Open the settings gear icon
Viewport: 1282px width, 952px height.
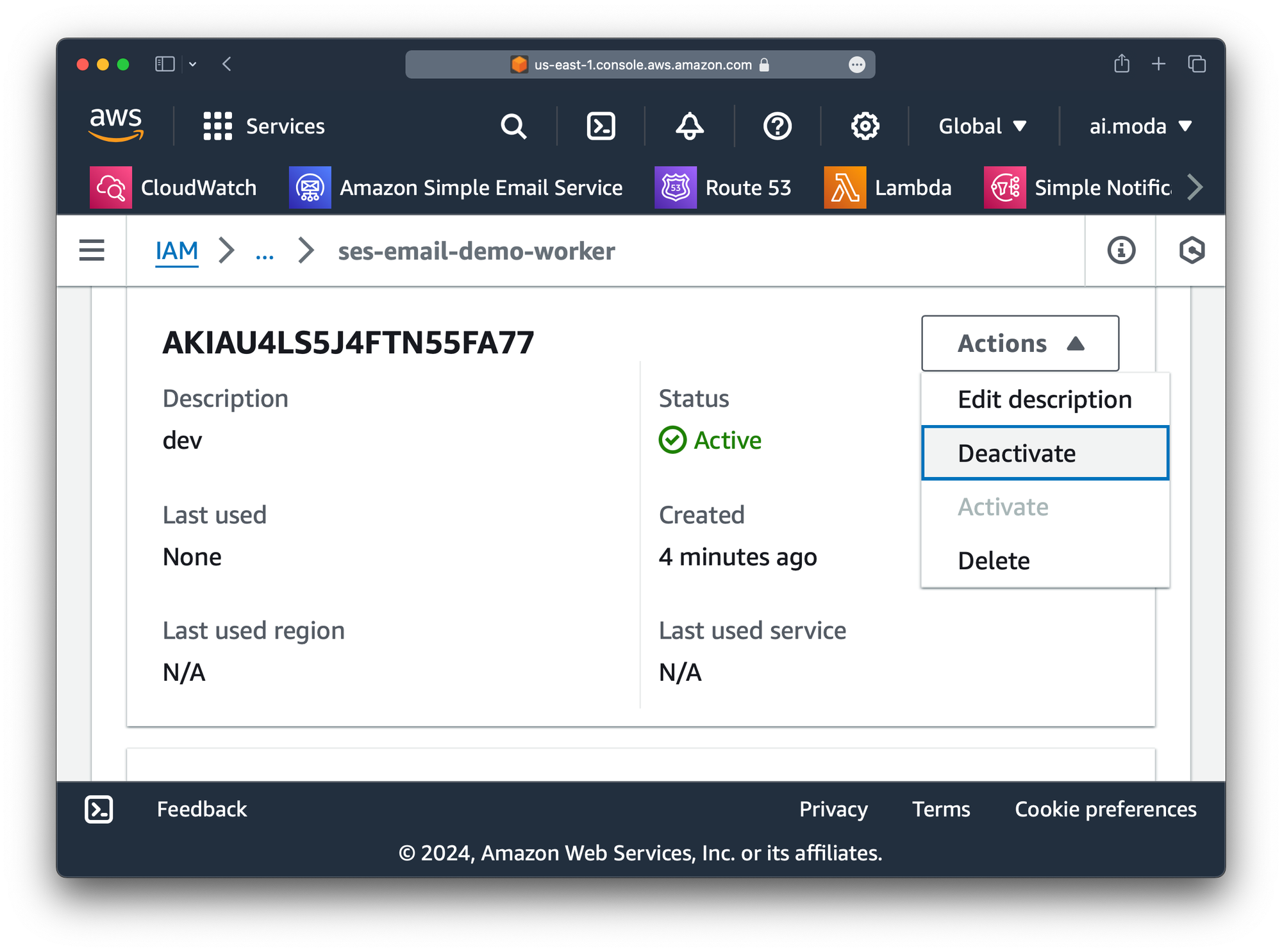[865, 126]
